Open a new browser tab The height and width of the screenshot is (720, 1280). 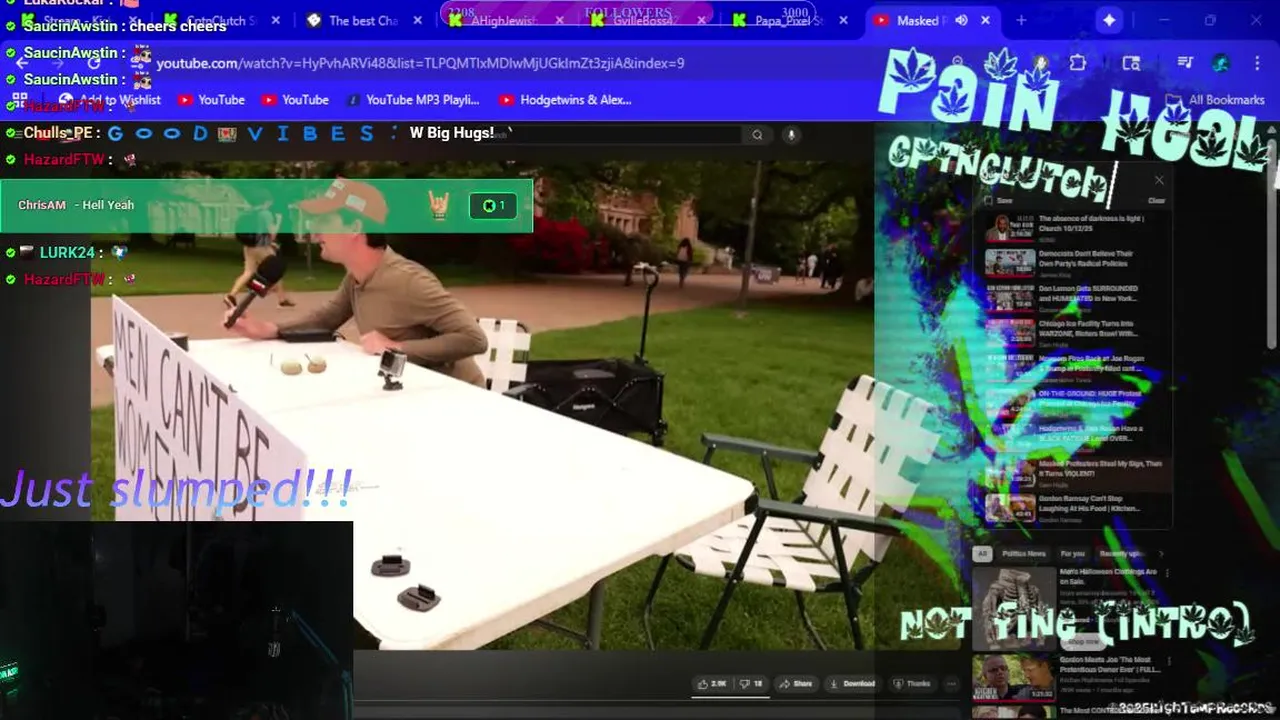click(x=1021, y=20)
